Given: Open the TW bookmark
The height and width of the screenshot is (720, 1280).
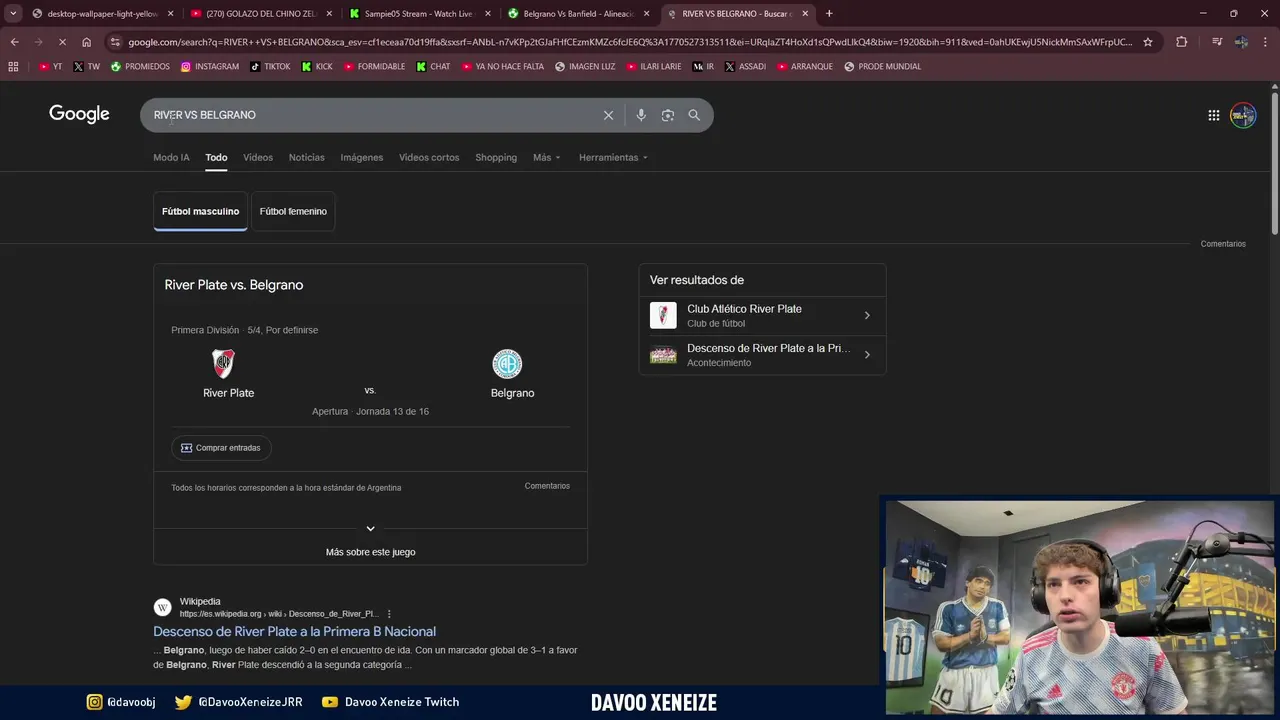Looking at the screenshot, I should coord(86,67).
